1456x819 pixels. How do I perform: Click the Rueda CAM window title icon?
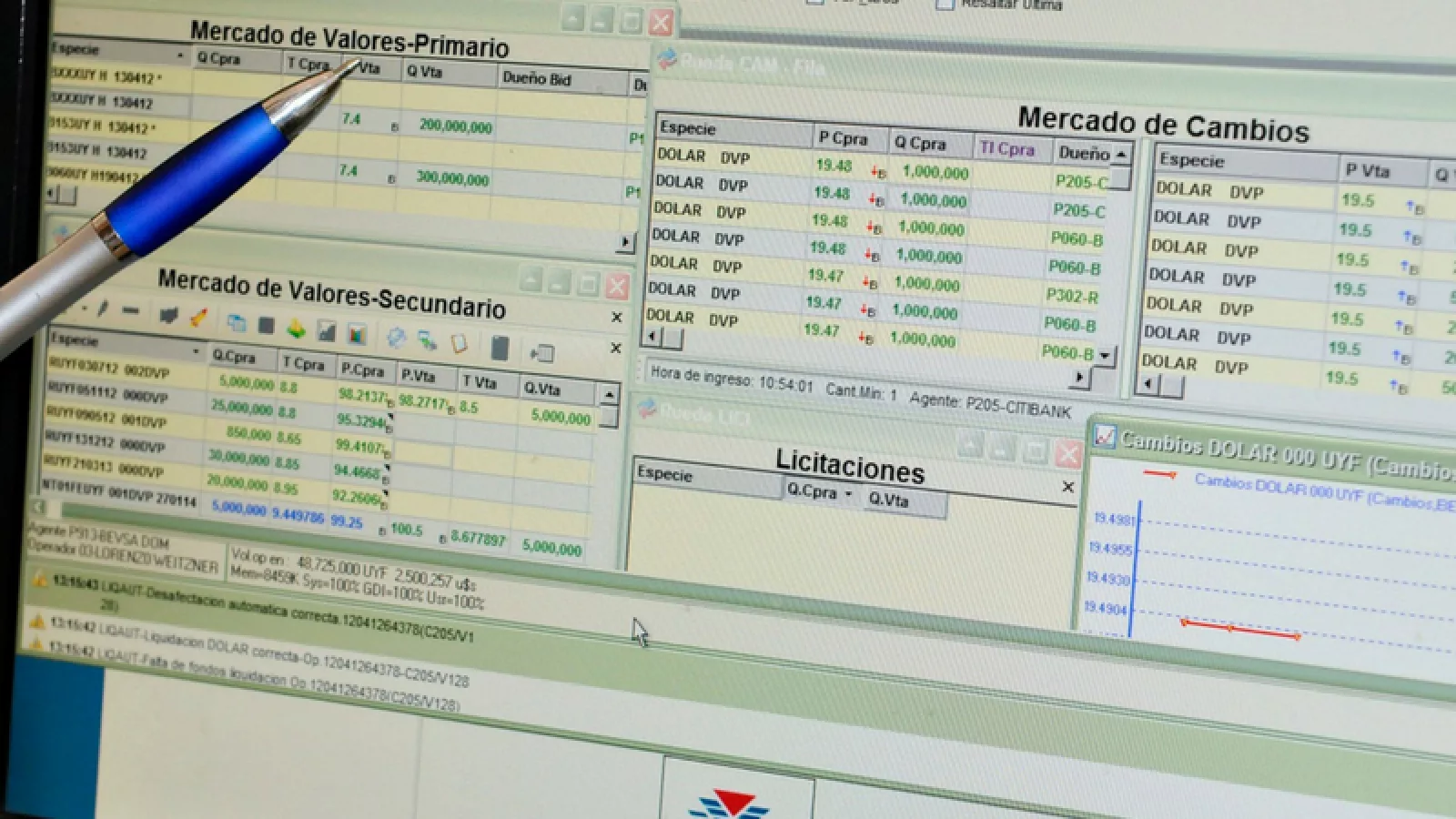coord(667,60)
